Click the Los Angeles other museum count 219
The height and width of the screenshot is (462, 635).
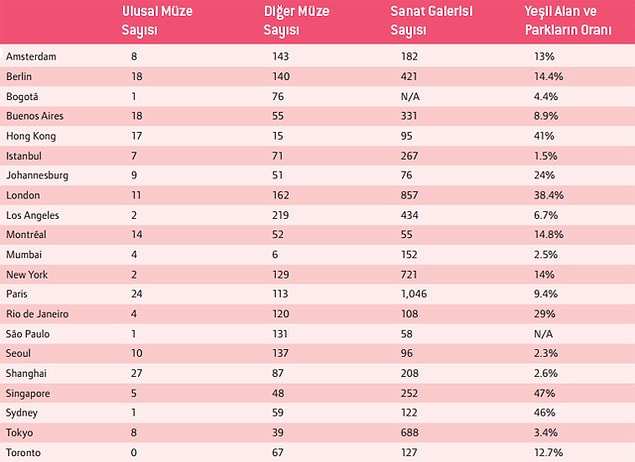pos(280,215)
